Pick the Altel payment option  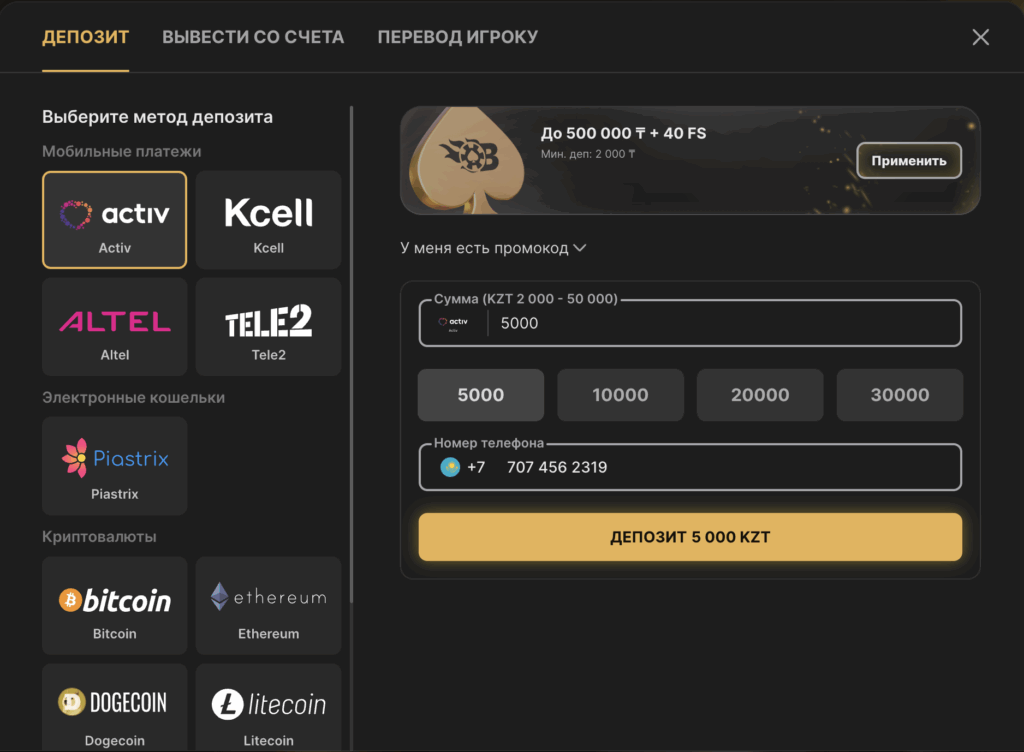click(114, 327)
